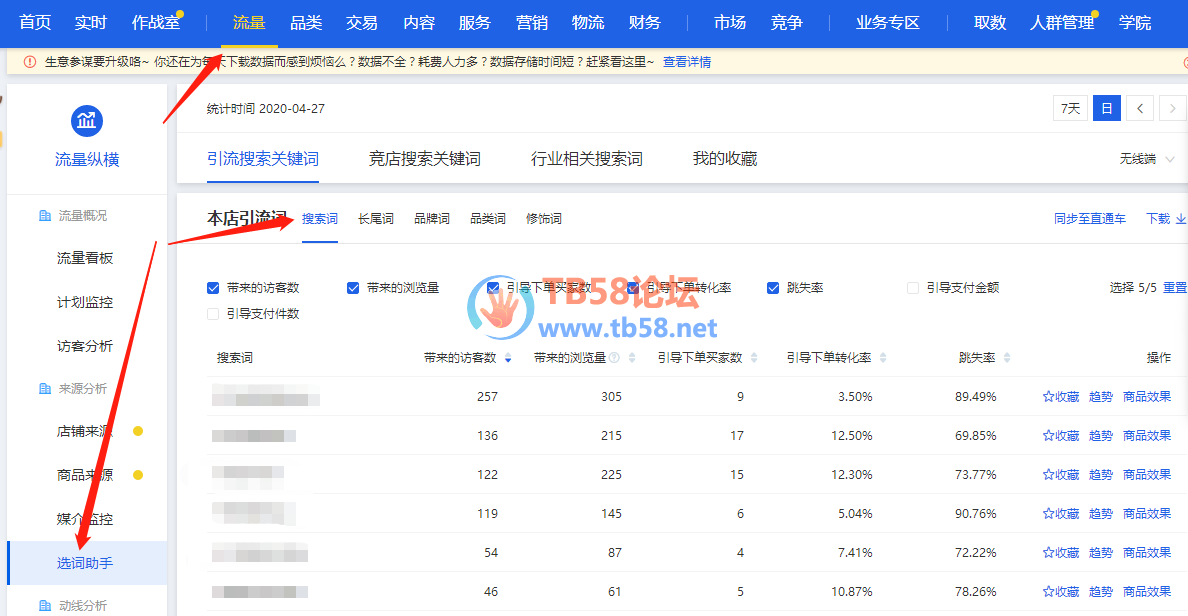This screenshot has width=1188, height=616.
Task: Open the 交易 top menu
Action: coord(361,23)
